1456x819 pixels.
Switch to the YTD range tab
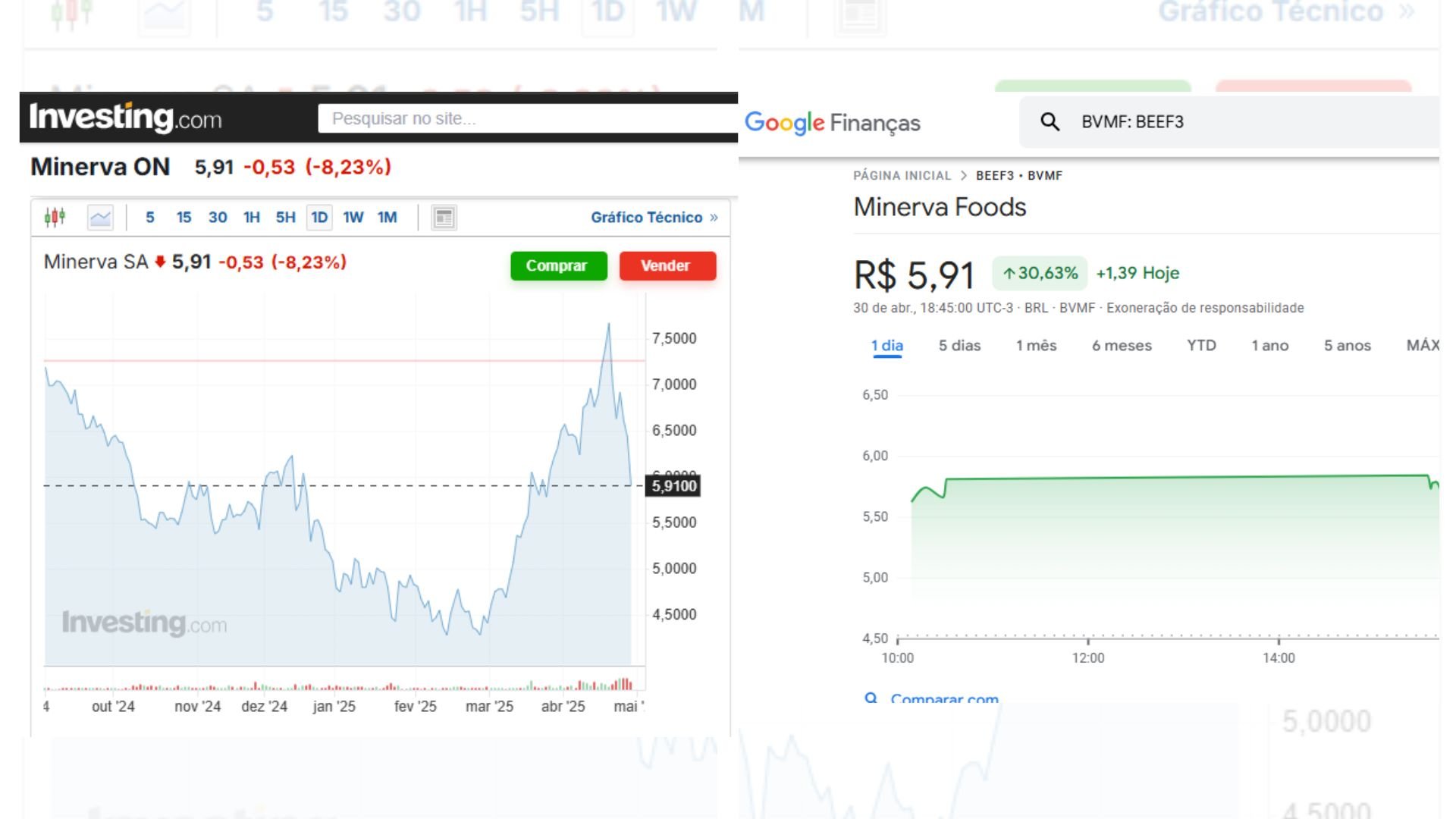(1201, 346)
